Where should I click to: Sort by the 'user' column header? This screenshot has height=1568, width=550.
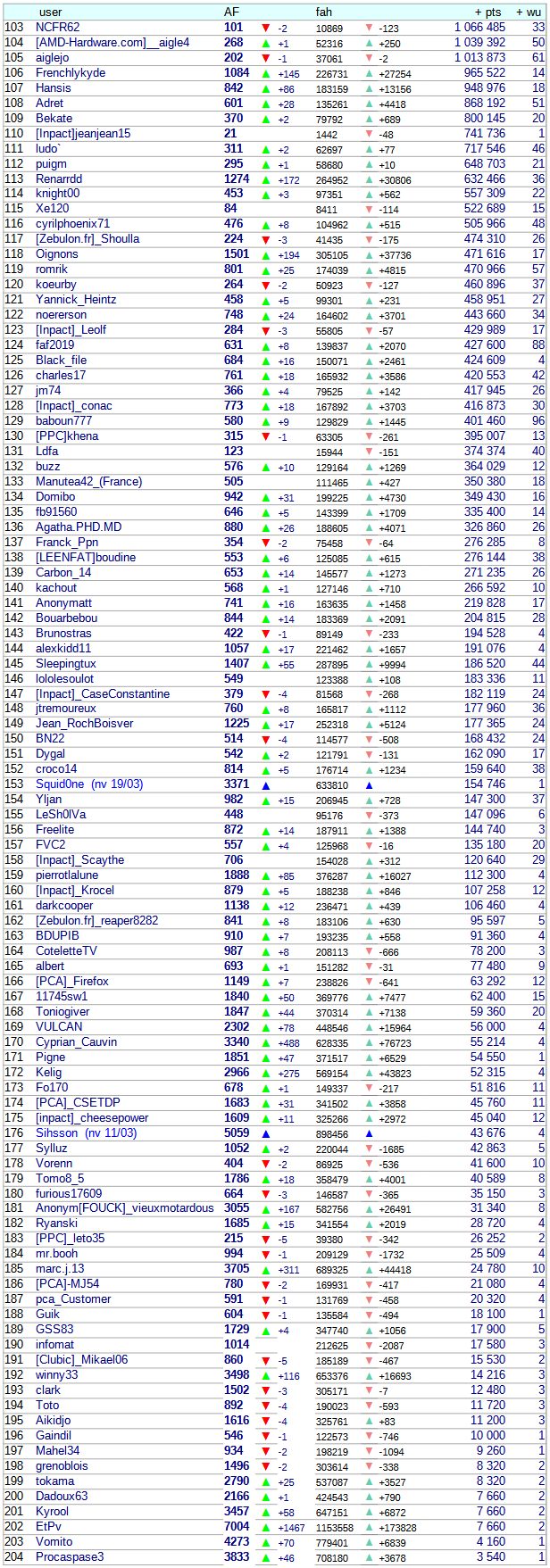[51, 12]
